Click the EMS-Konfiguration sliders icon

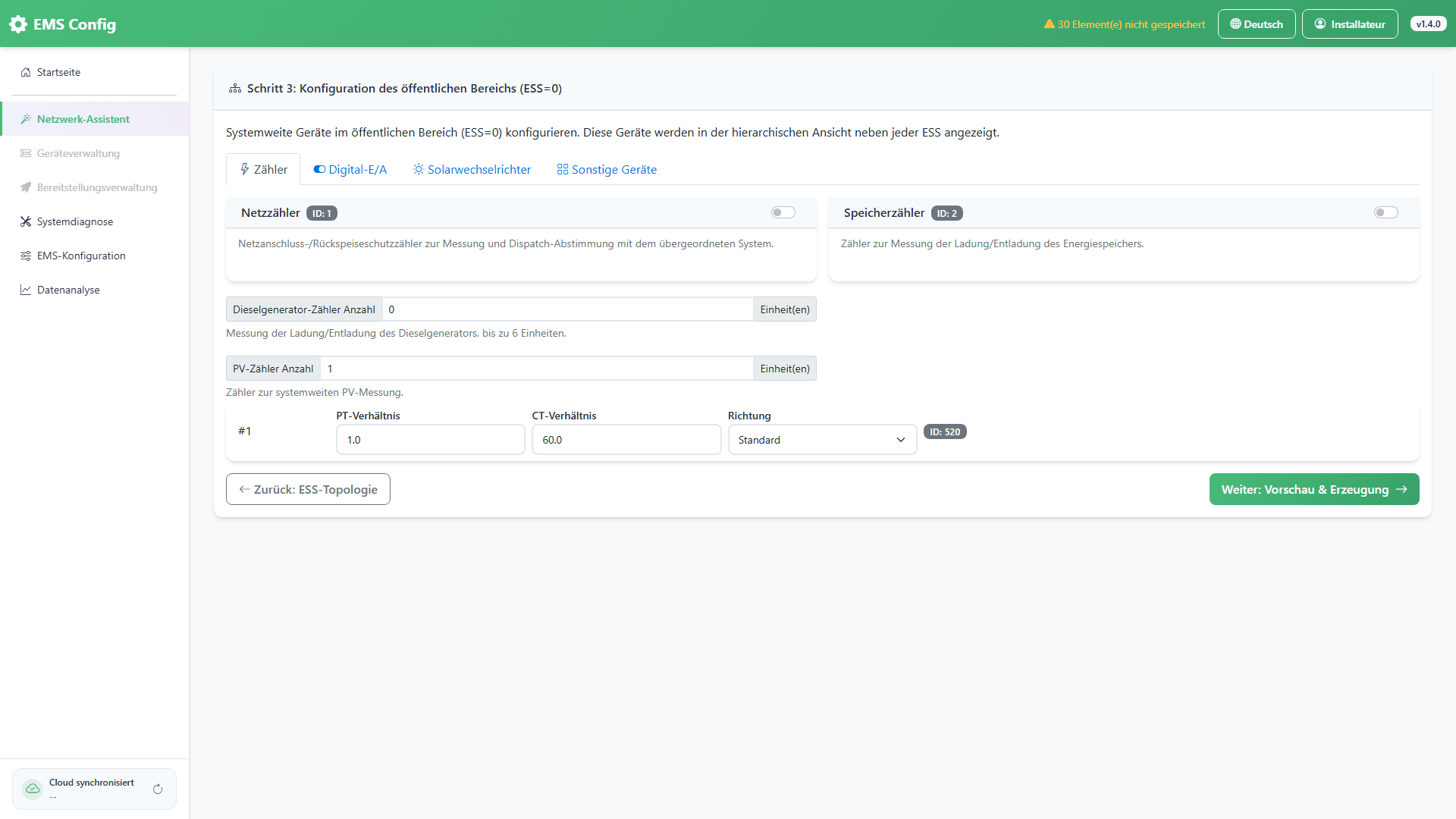pyautogui.click(x=26, y=256)
